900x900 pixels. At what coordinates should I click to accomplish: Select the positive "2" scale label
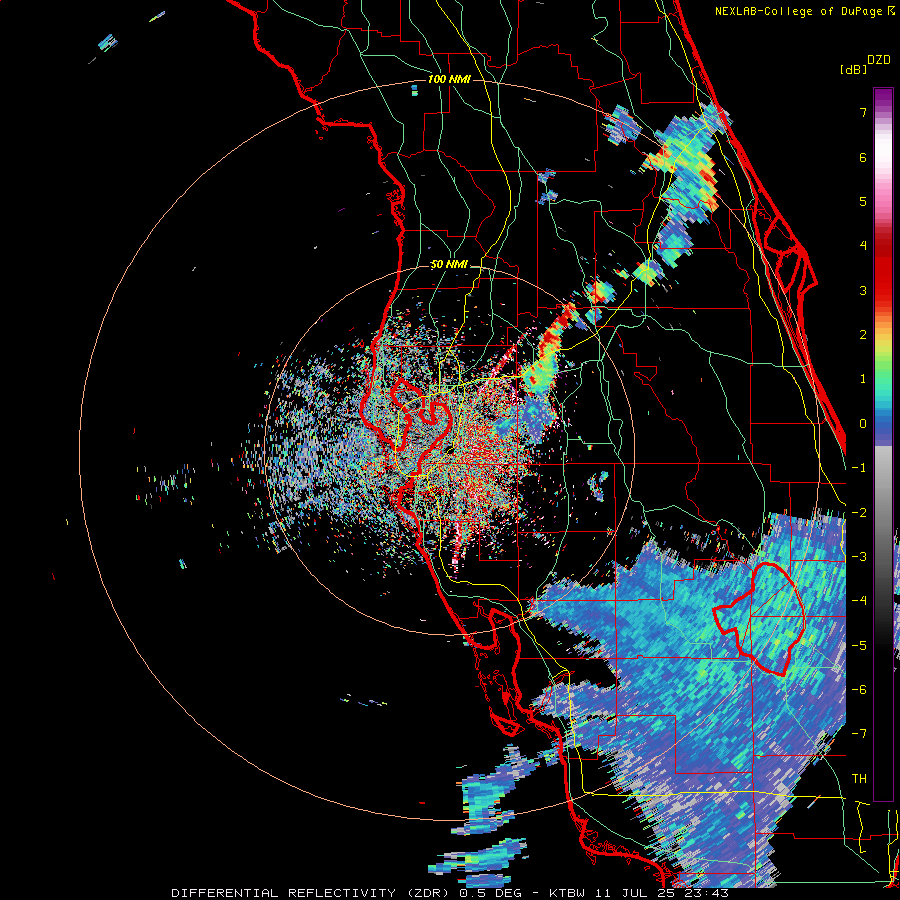coord(863,335)
